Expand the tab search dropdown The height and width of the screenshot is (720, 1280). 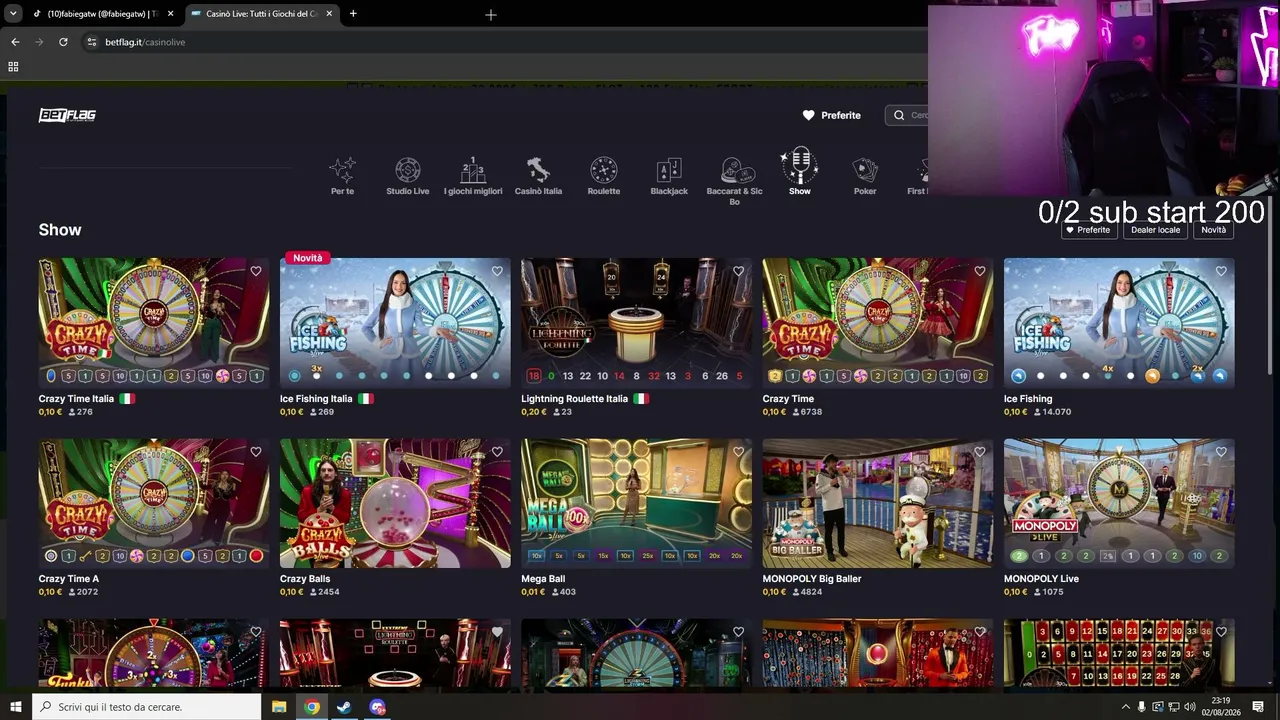[x=13, y=14]
